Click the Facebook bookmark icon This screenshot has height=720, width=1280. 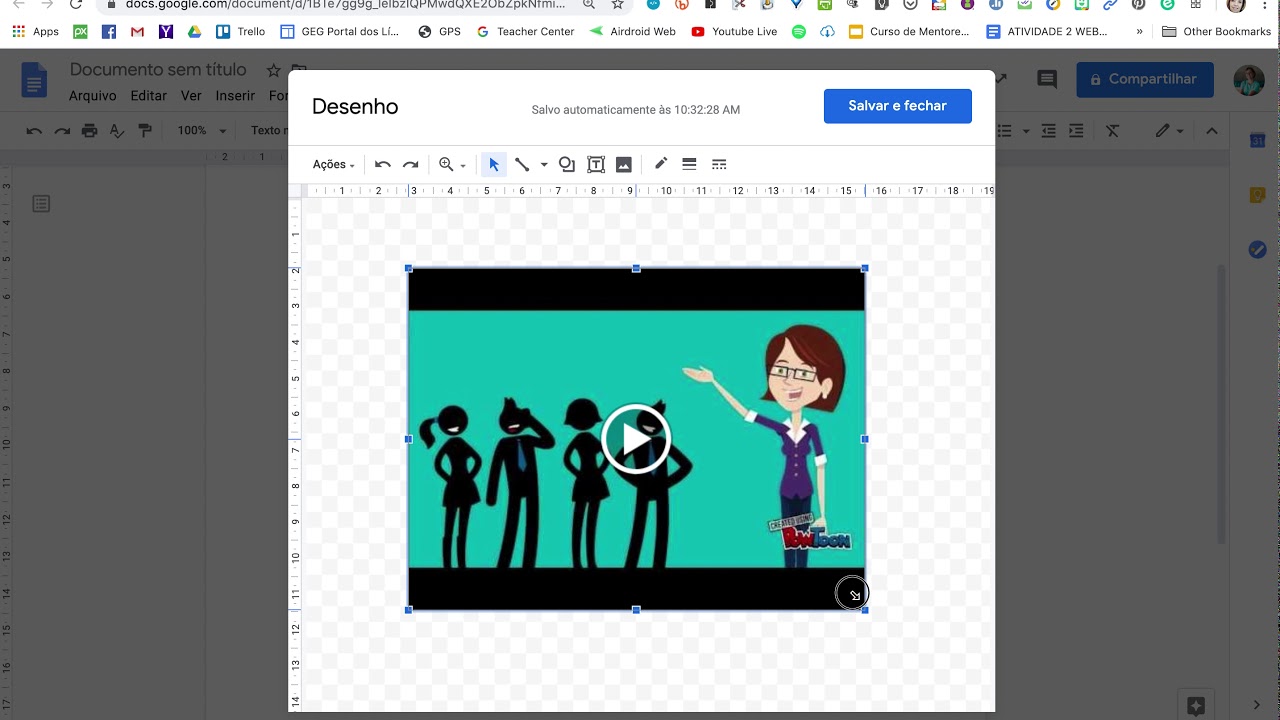coord(109,32)
